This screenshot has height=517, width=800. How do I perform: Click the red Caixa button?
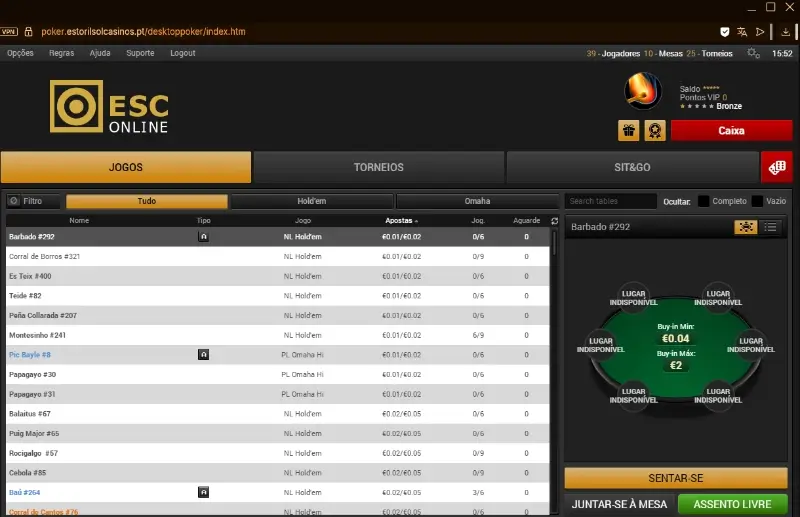[x=731, y=131]
